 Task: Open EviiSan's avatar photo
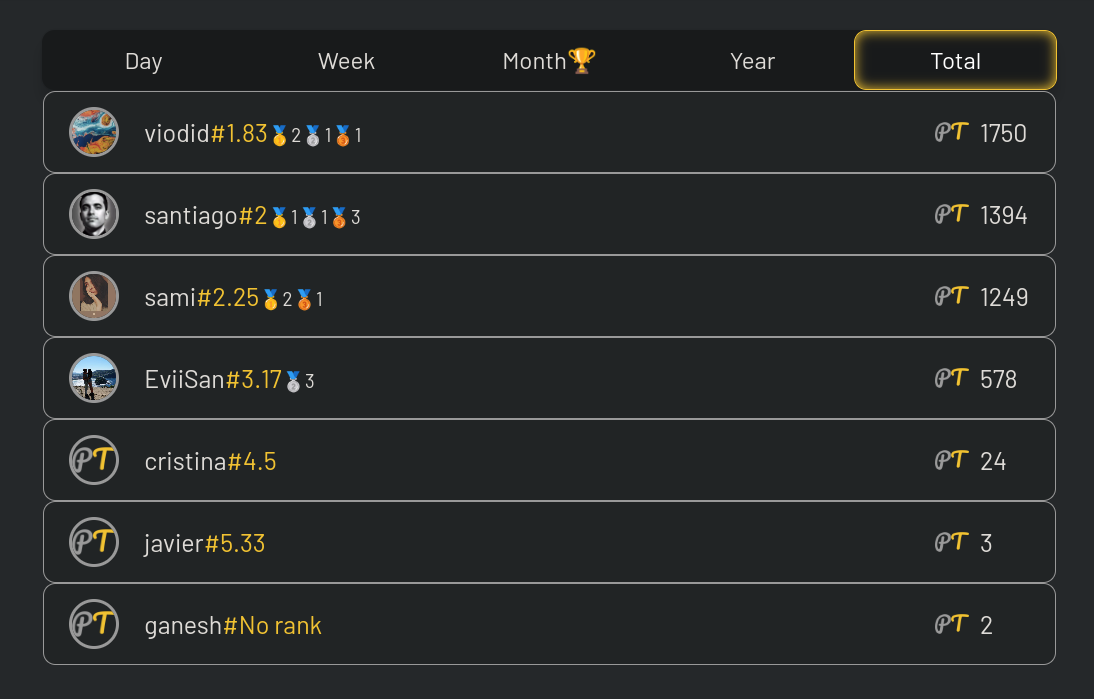click(94, 378)
